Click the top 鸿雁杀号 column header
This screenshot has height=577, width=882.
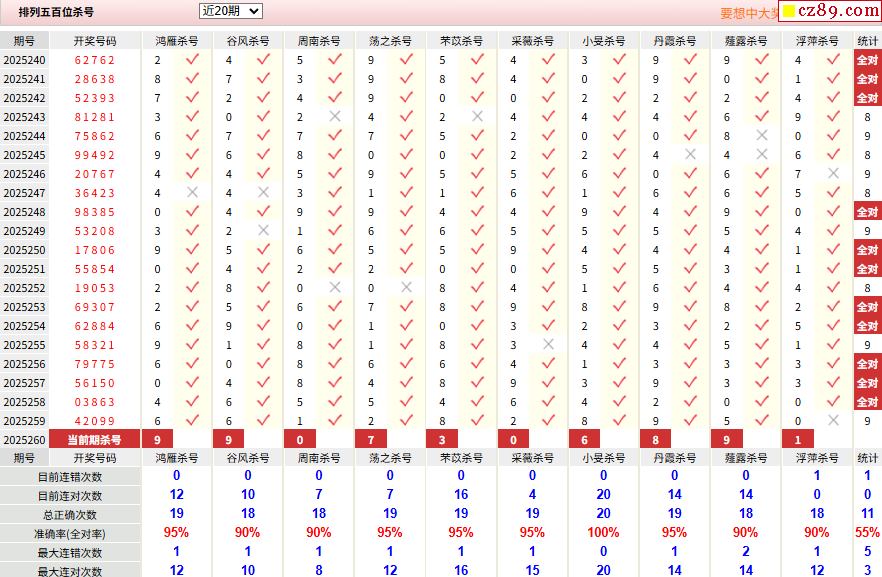click(177, 40)
